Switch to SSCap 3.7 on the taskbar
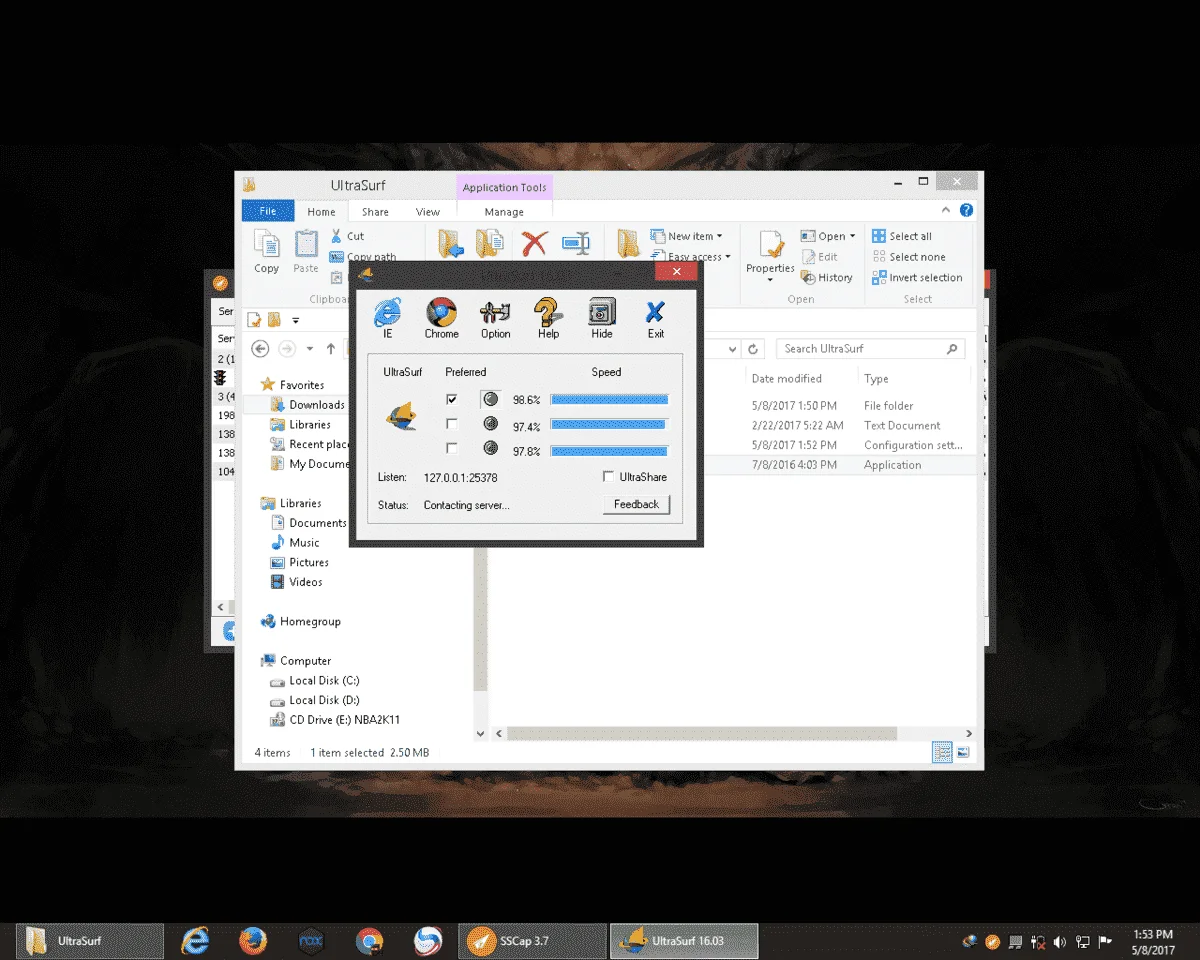 tap(533, 941)
